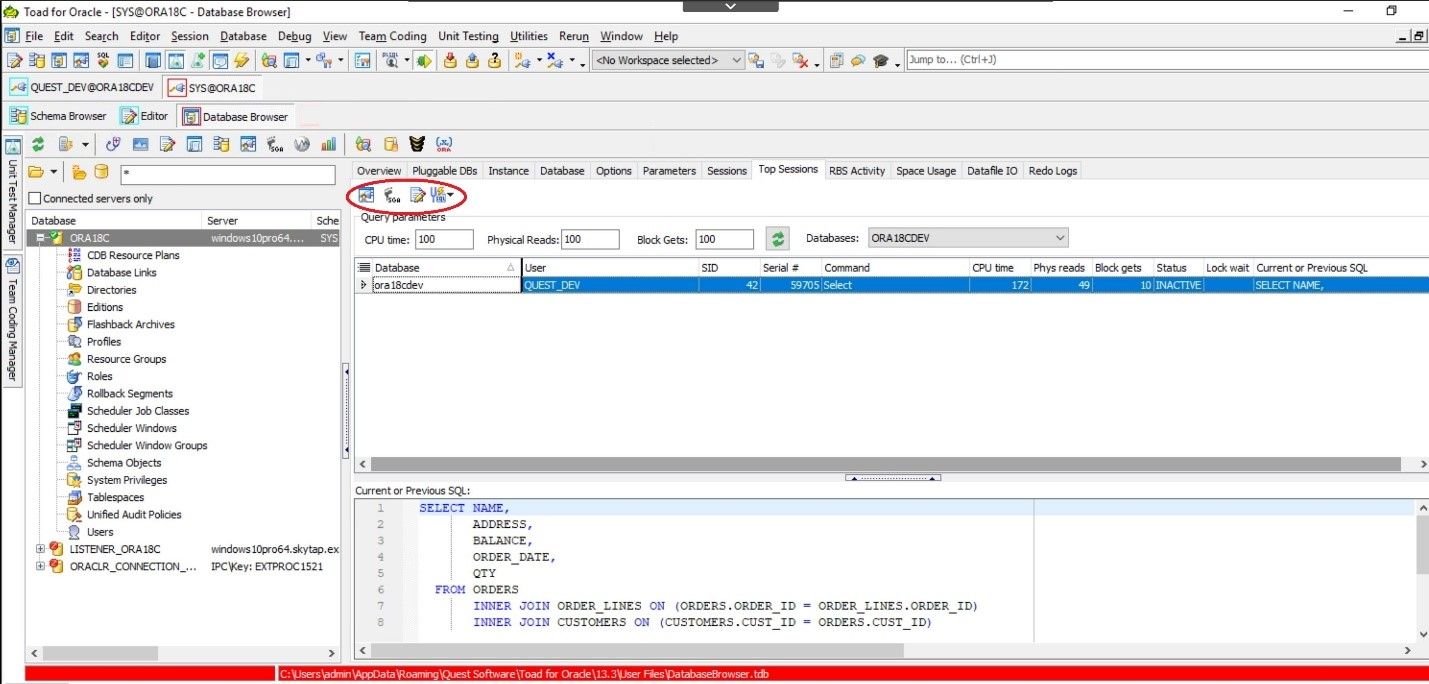Toggle Connected servers only checkbox
Screen dimensions: 1429x684
click(35, 198)
